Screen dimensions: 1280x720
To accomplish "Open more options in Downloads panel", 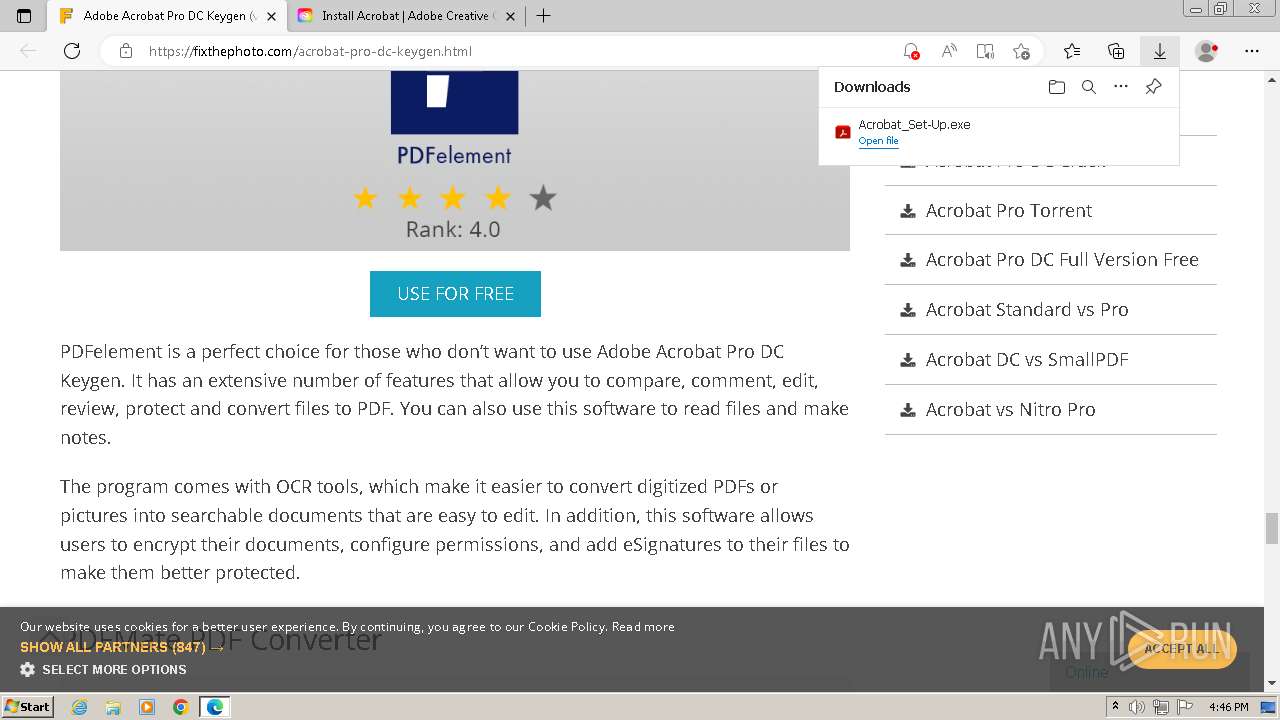I will (x=1121, y=87).
